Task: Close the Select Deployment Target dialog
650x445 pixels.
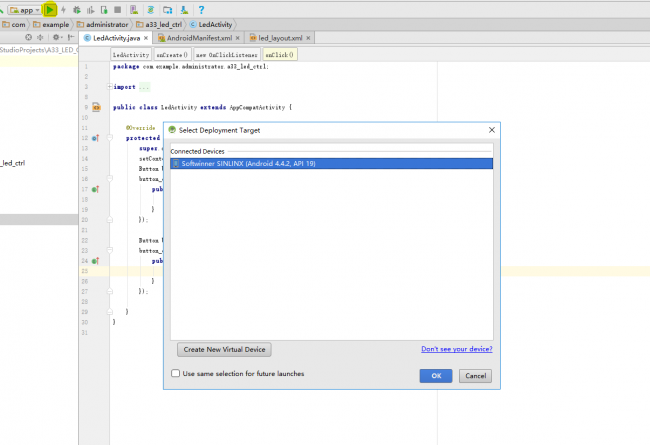Action: tap(492, 130)
